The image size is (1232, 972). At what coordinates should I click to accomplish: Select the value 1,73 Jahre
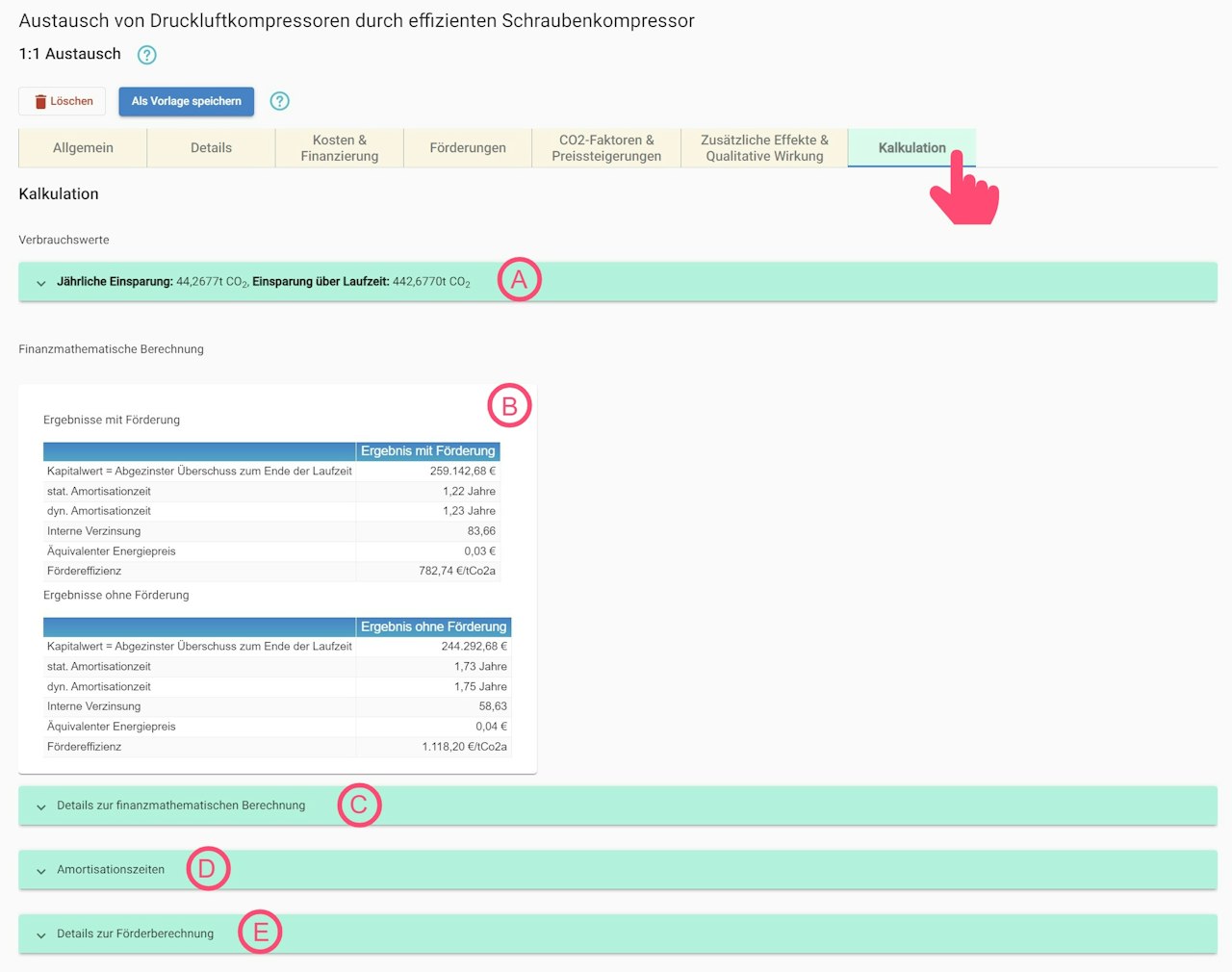(x=481, y=667)
